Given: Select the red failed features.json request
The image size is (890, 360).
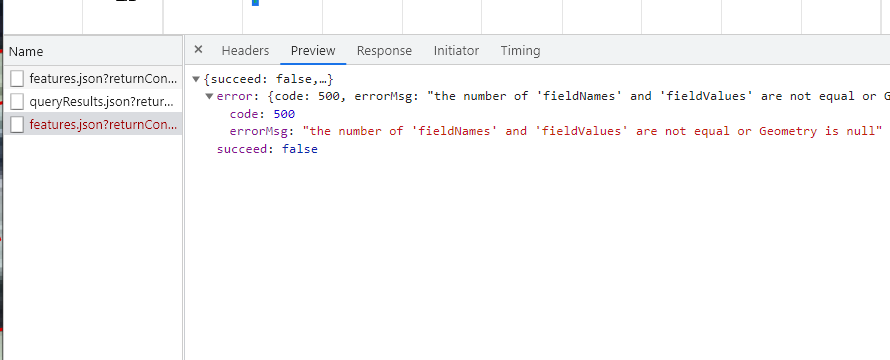Looking at the screenshot, I should [x=93, y=124].
